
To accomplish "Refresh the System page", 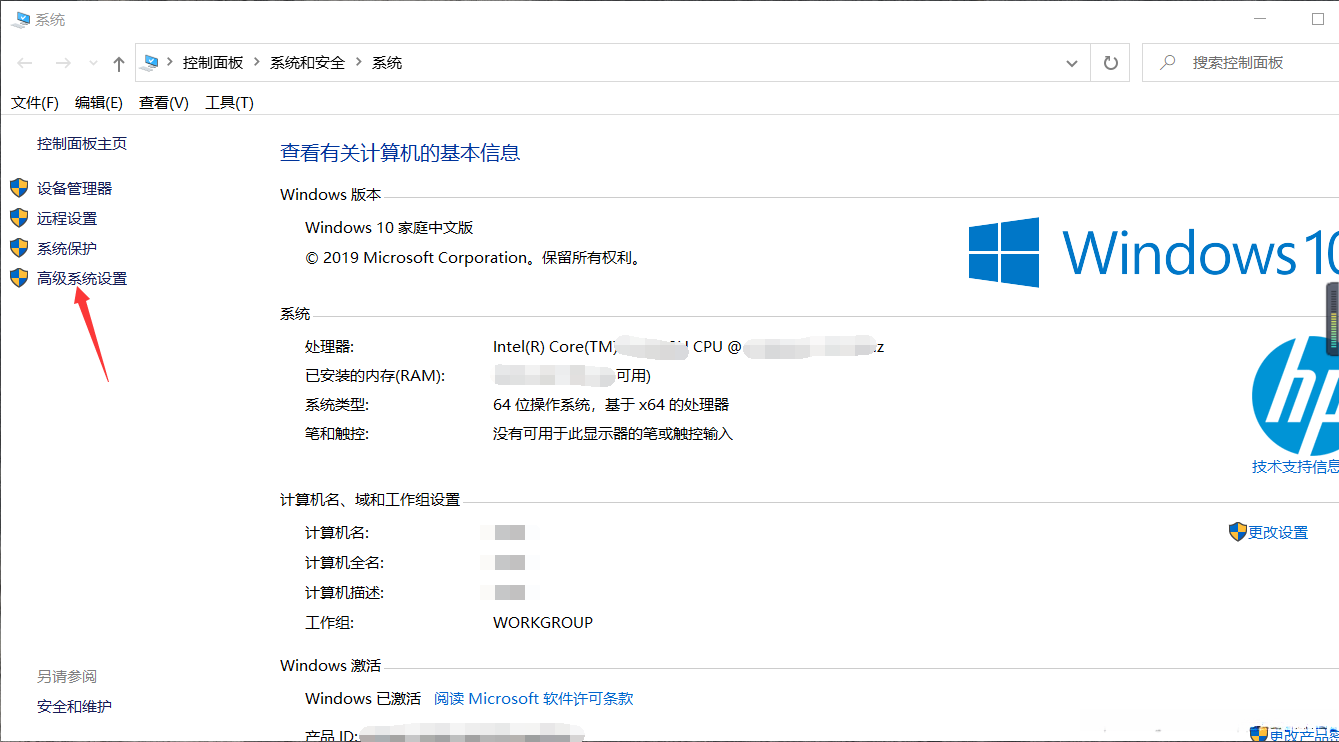I will coord(1110,63).
